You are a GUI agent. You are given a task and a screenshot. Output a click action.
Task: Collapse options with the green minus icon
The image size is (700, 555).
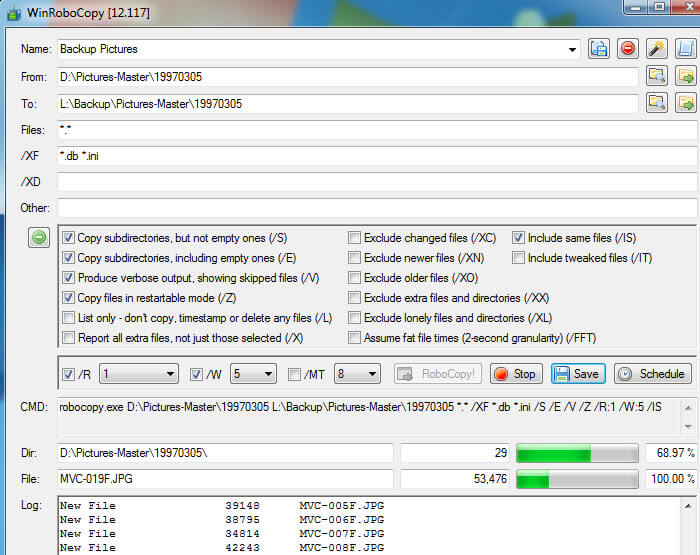(39, 237)
